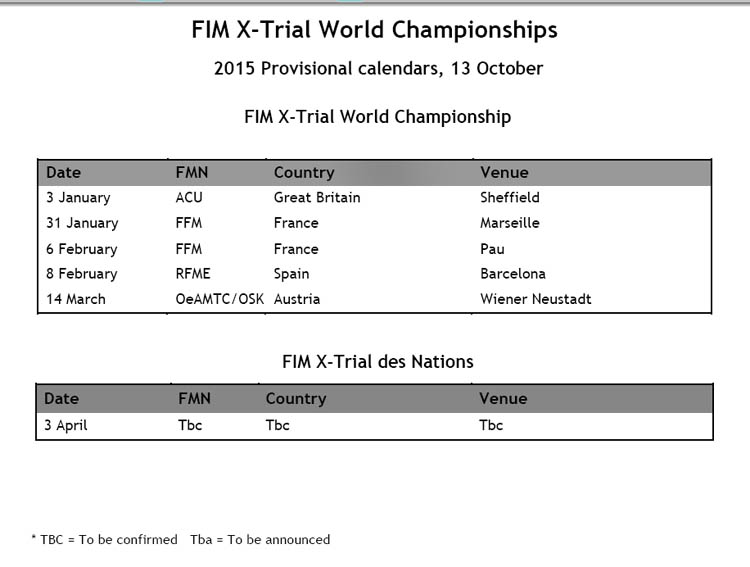
Task: Click the ACU federation cell
Action: tap(189, 197)
